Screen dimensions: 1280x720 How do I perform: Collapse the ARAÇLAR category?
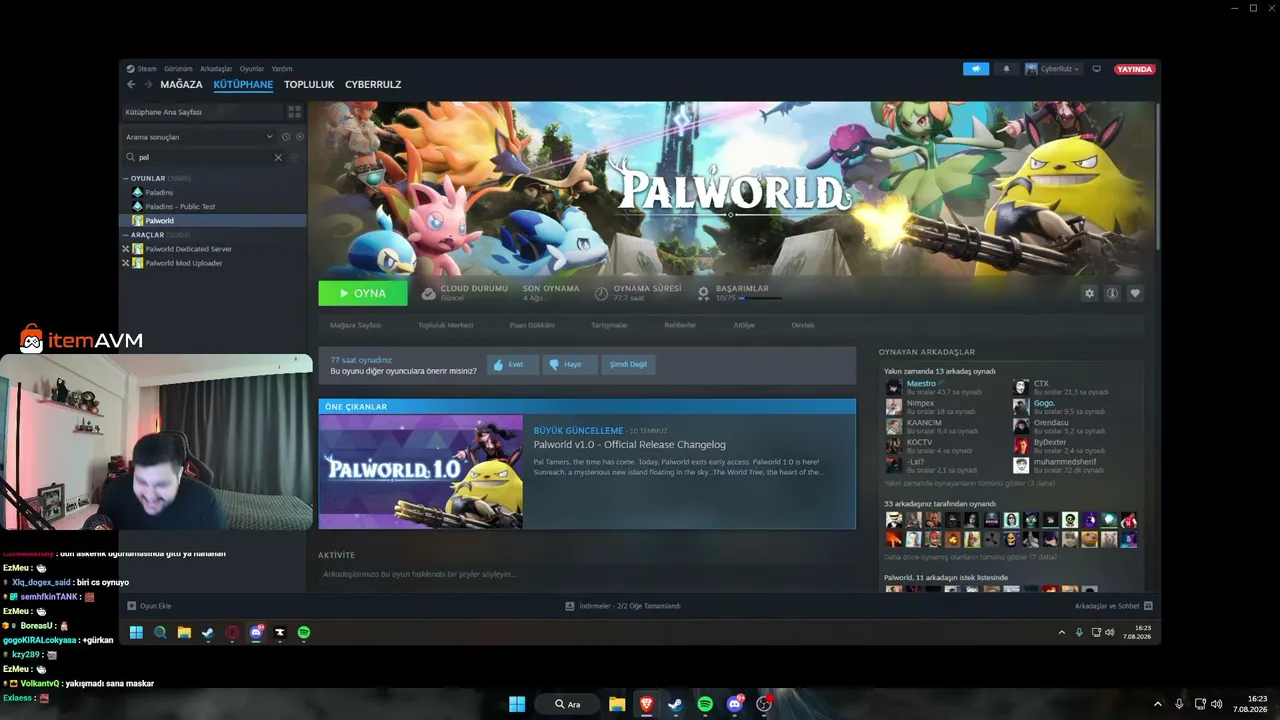tap(126, 235)
